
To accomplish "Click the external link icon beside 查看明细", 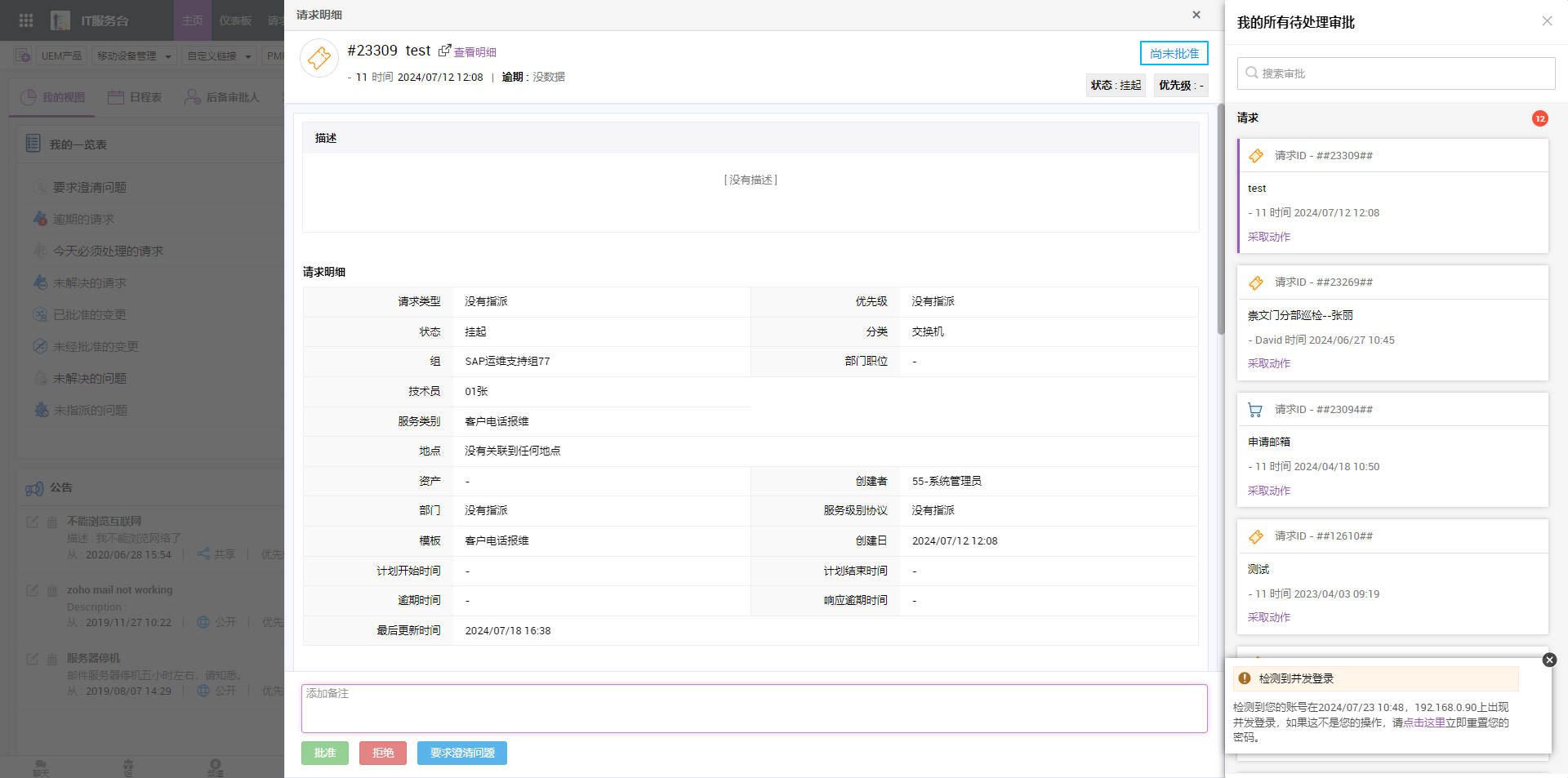I will point(444,51).
